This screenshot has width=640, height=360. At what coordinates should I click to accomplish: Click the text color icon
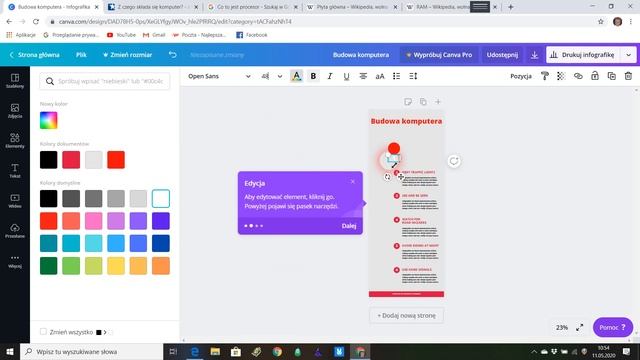coord(296,76)
